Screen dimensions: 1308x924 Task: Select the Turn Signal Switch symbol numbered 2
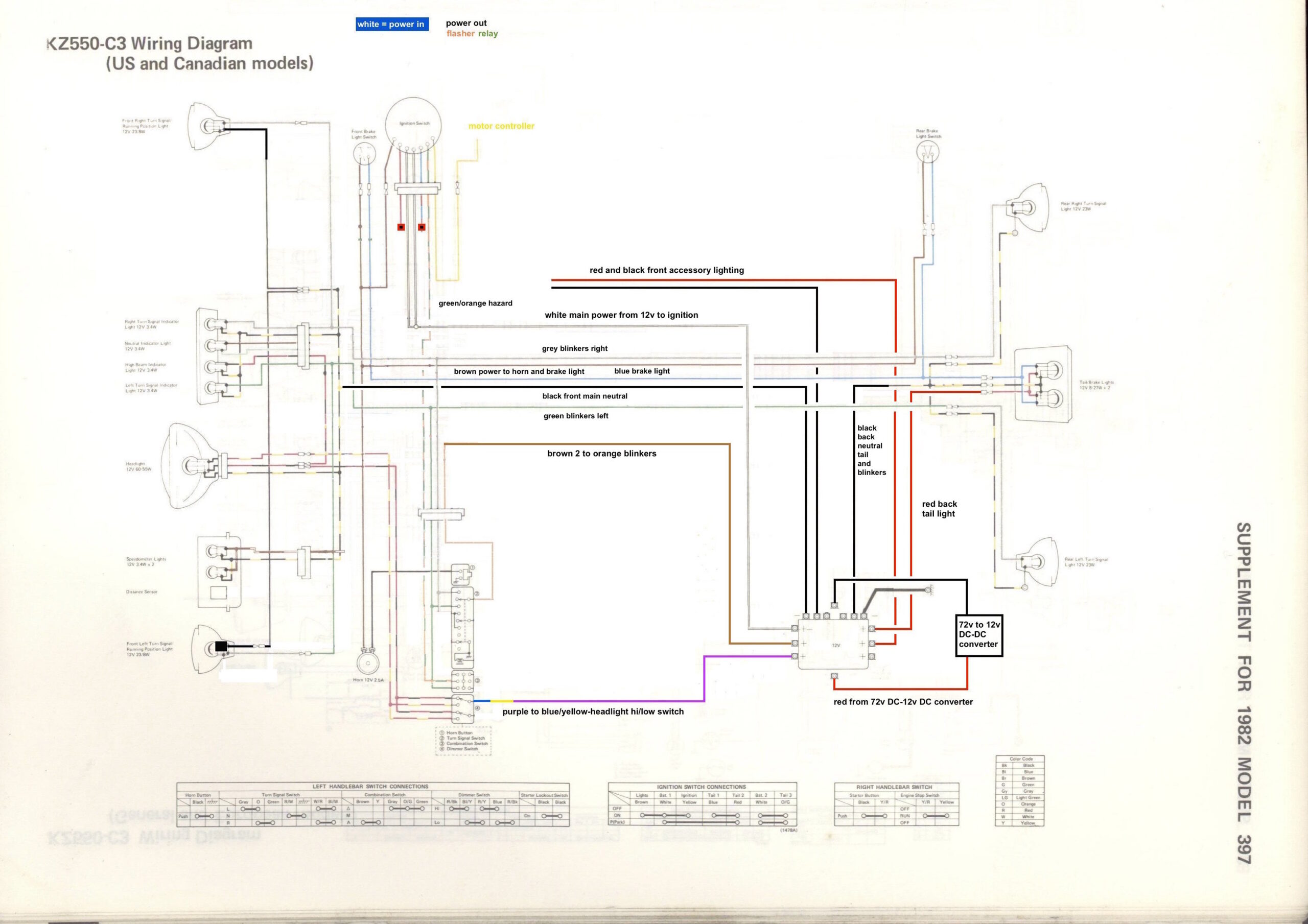pyautogui.click(x=463, y=628)
